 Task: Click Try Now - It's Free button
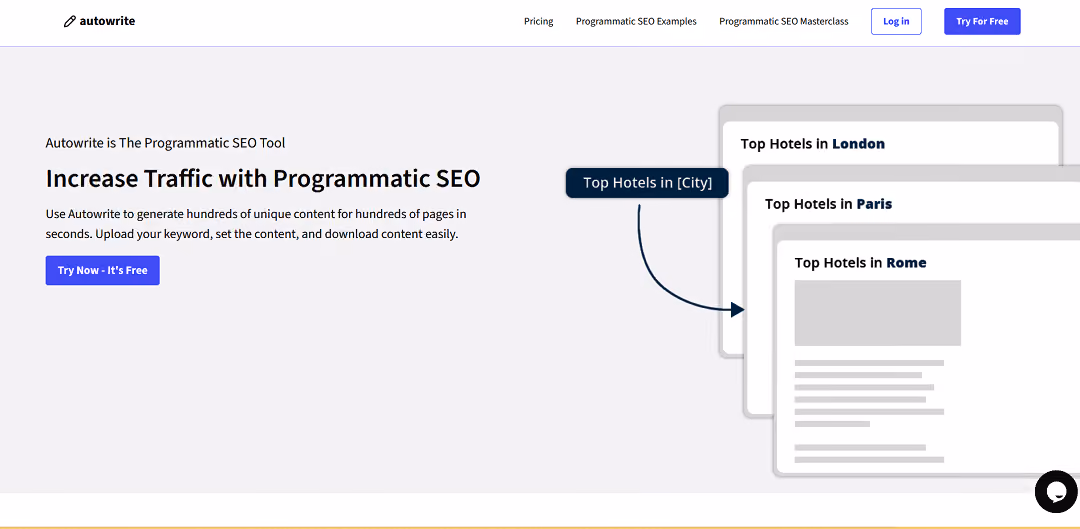(x=103, y=270)
